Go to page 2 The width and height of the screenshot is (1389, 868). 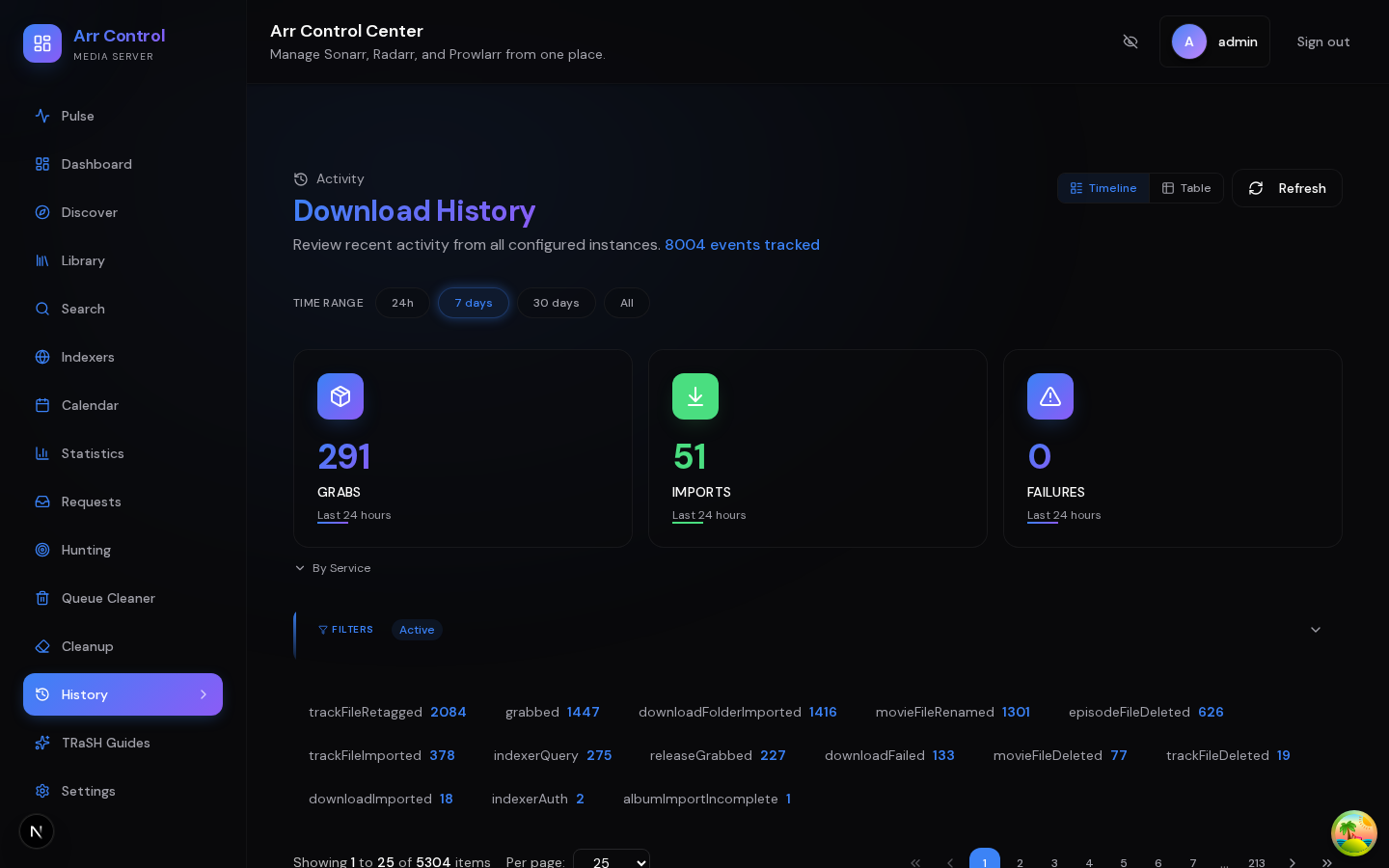[1020, 862]
